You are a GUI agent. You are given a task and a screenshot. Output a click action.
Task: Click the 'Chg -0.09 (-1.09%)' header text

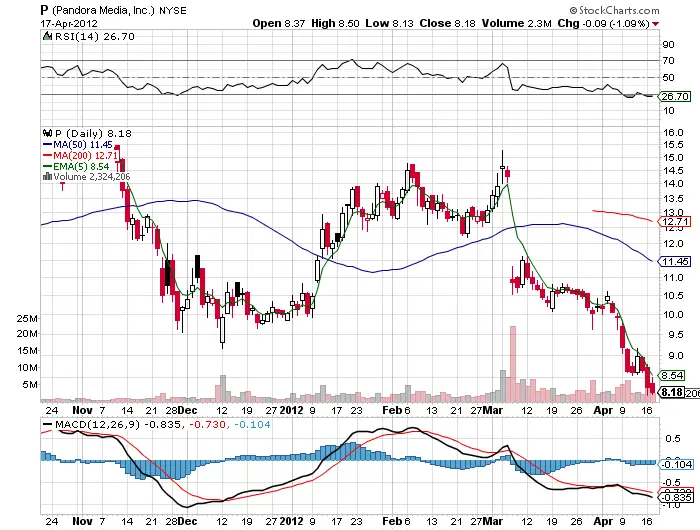603,23
